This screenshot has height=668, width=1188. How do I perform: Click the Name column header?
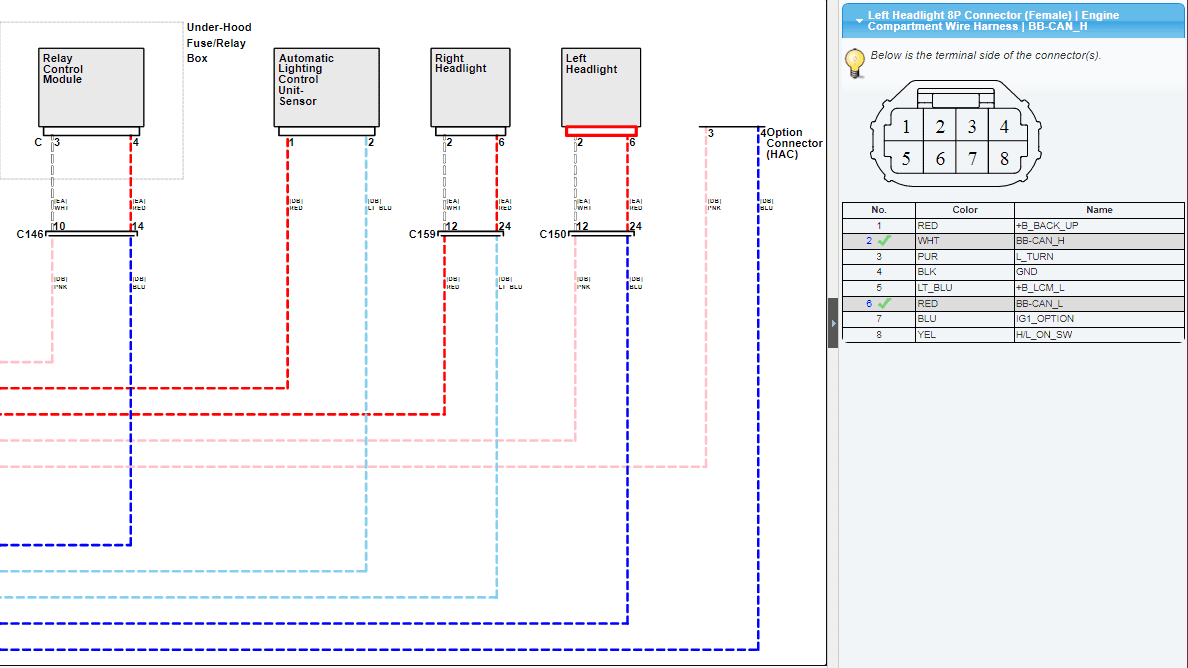[1099, 210]
